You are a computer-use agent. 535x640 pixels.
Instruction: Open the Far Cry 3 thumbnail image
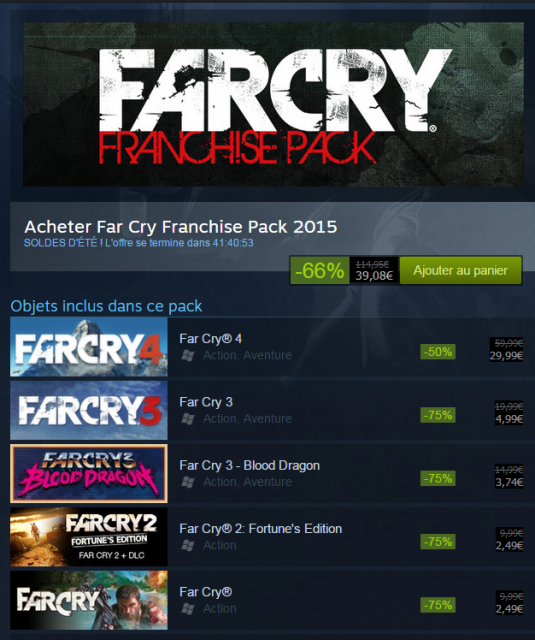pos(89,410)
